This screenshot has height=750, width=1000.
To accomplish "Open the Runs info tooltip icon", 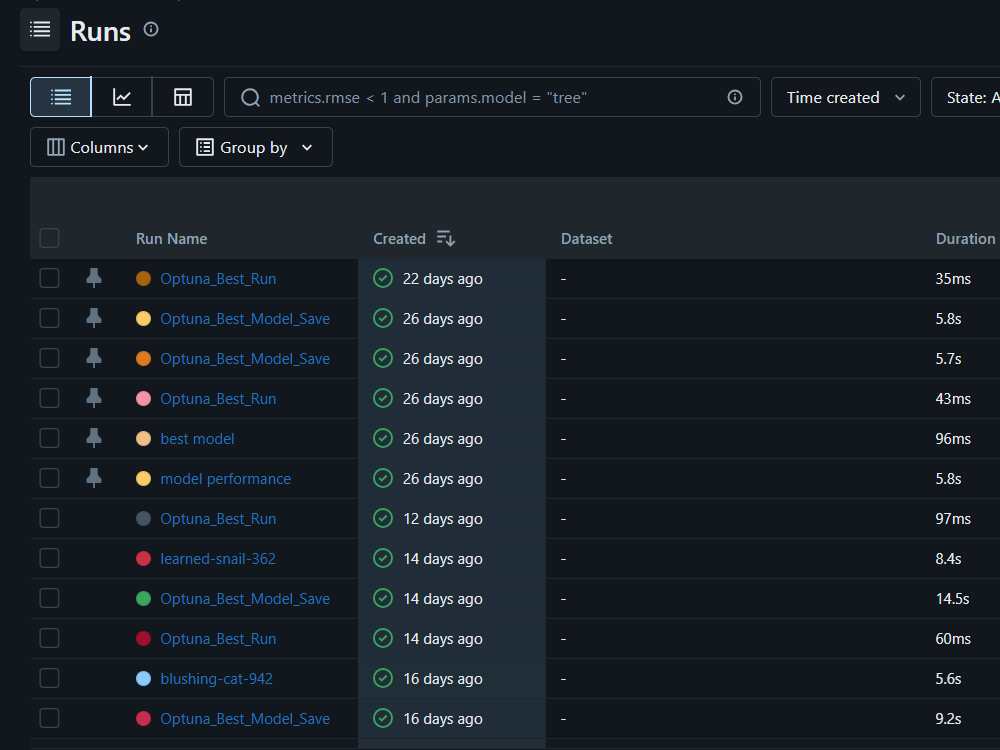I will coord(151,29).
